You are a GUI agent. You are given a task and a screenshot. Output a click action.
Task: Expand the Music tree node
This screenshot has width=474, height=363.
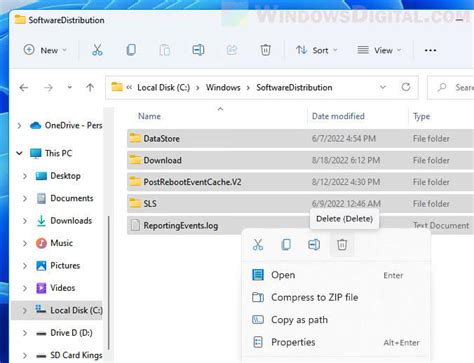[25, 243]
